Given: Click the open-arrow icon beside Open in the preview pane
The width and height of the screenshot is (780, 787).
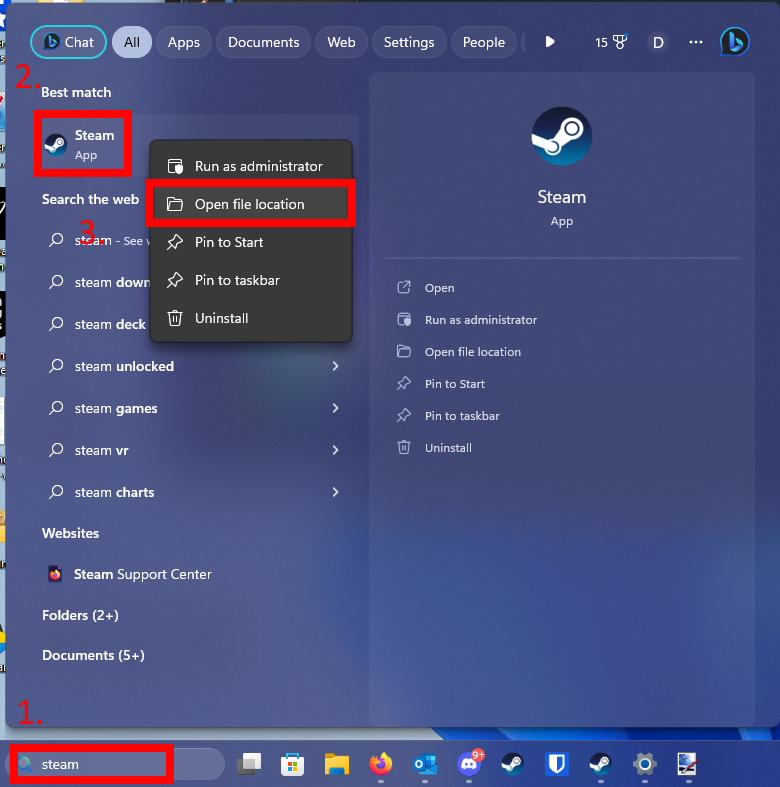Looking at the screenshot, I should click(404, 287).
